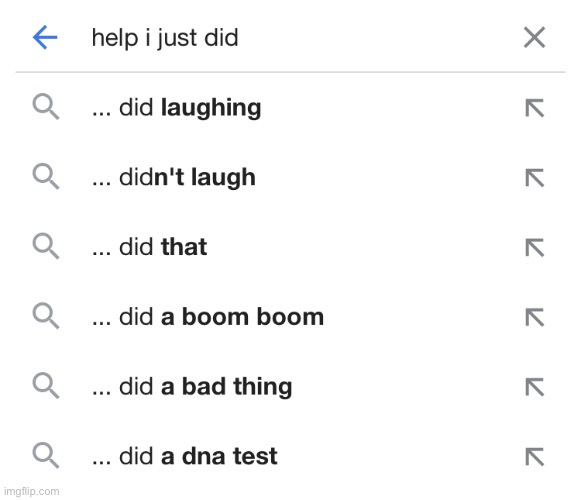Click magnifier icon beside 'did a dna test'
The image size is (581, 500).
click(46, 455)
